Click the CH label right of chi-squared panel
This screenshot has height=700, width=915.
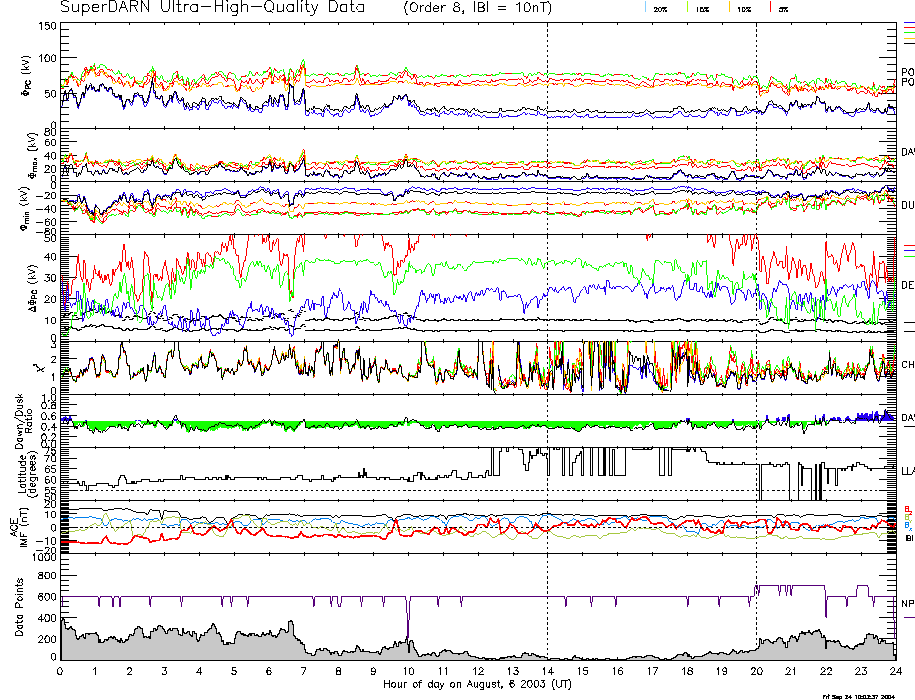907,365
